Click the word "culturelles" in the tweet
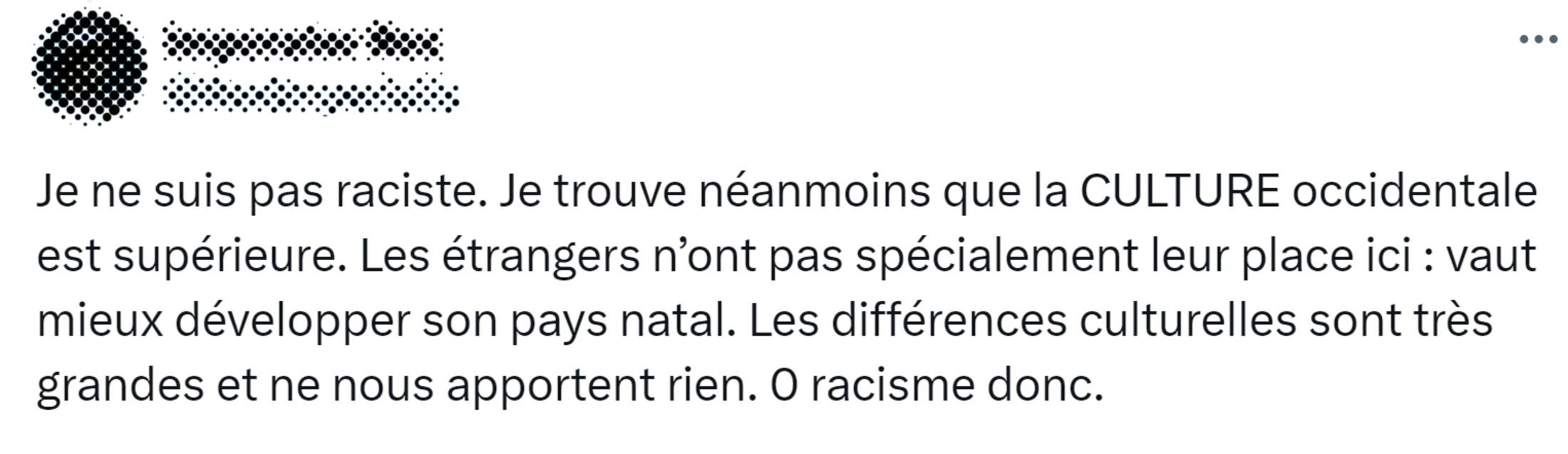 coord(1187,321)
